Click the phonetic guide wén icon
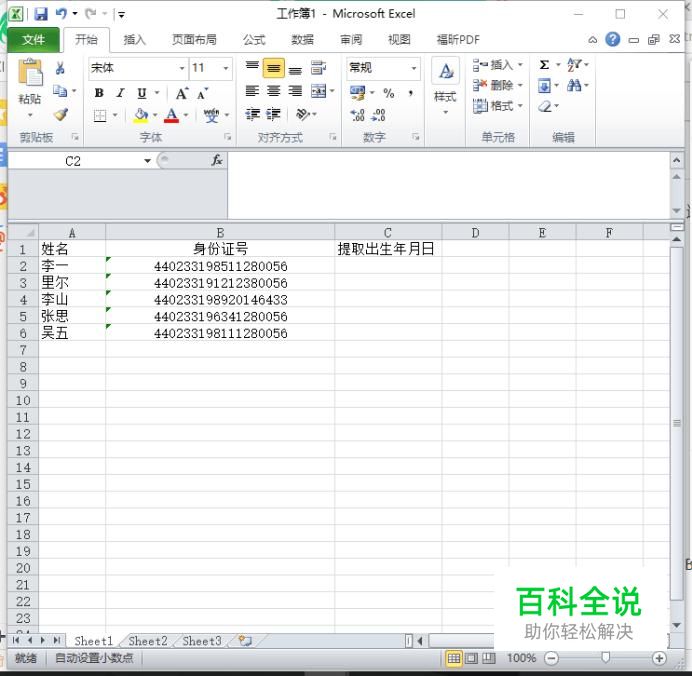Image resolution: width=692 pixels, height=676 pixels. pyautogui.click(x=211, y=115)
